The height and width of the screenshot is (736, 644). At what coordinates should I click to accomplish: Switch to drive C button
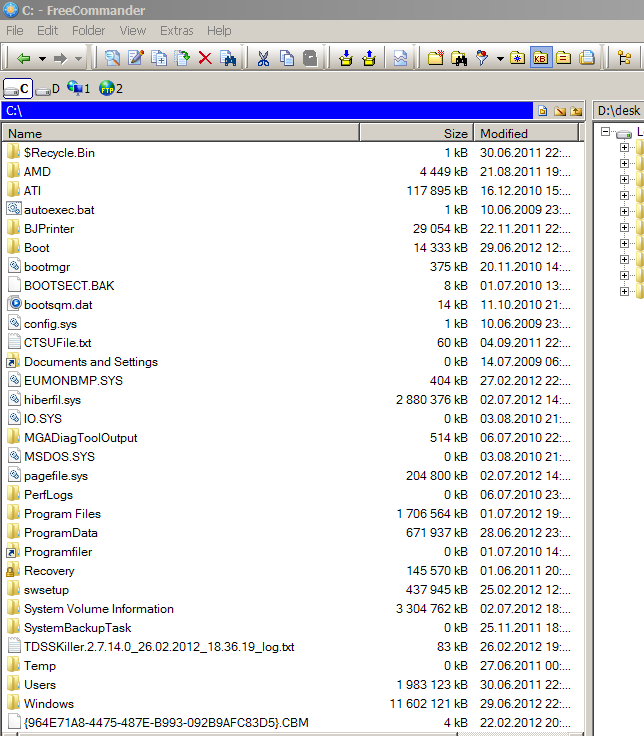click(18, 89)
